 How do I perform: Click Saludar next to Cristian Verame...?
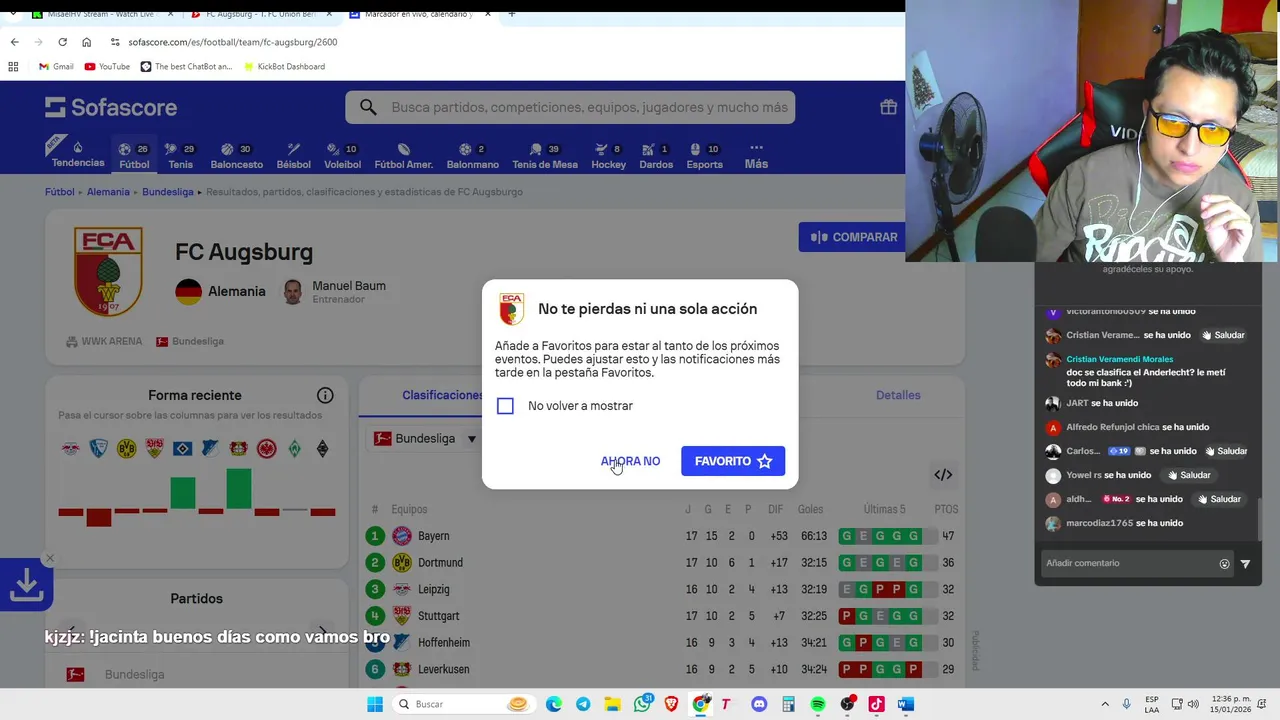[x=1222, y=335]
